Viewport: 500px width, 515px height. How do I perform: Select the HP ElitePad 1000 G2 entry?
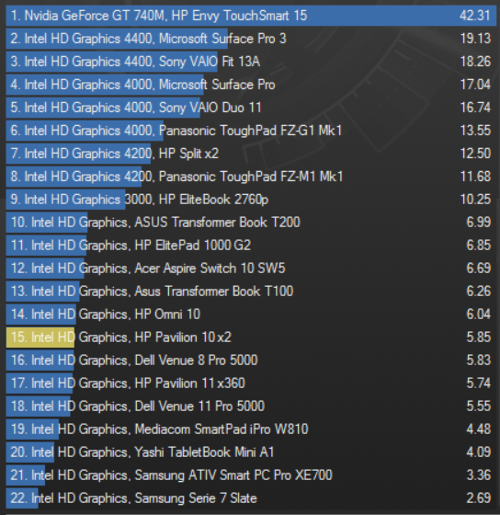click(x=251, y=245)
